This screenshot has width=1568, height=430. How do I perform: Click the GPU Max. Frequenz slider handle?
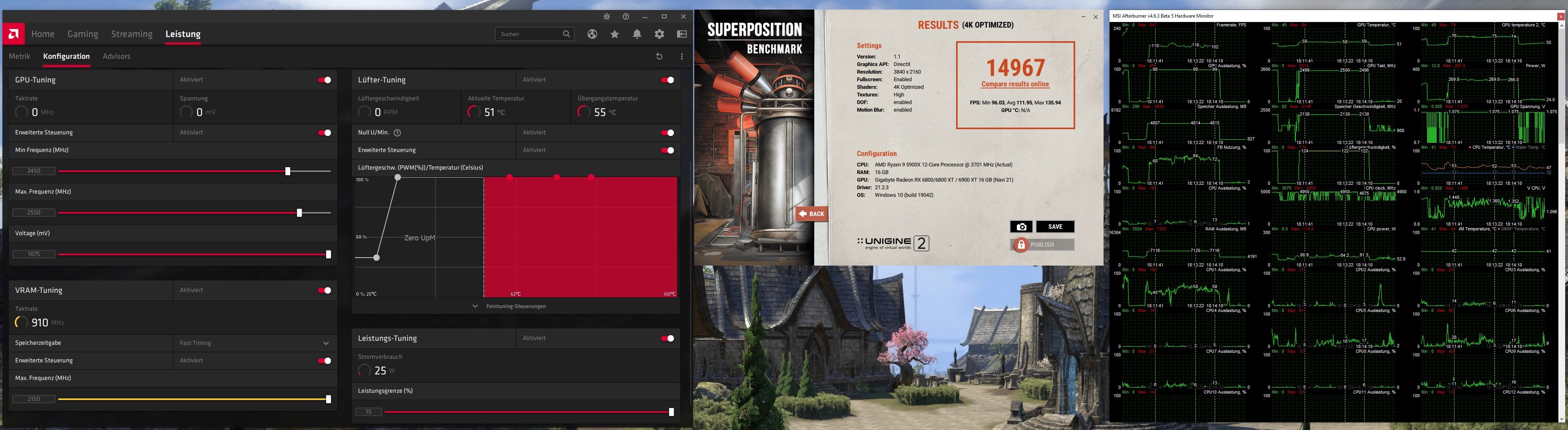[299, 213]
